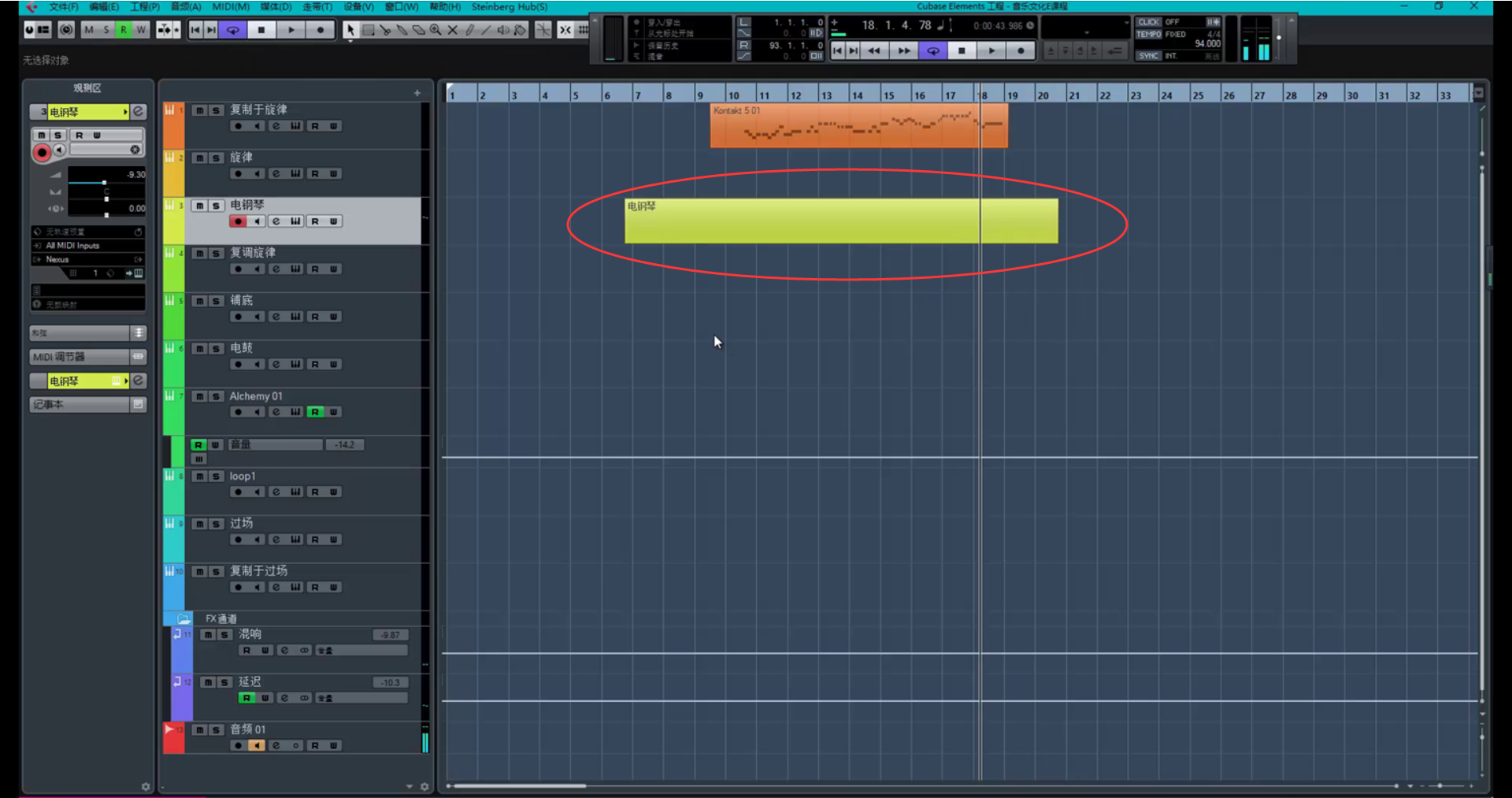Screen dimensions: 1512x798
Task: Open the 工程(P) menu
Action: click(144, 6)
